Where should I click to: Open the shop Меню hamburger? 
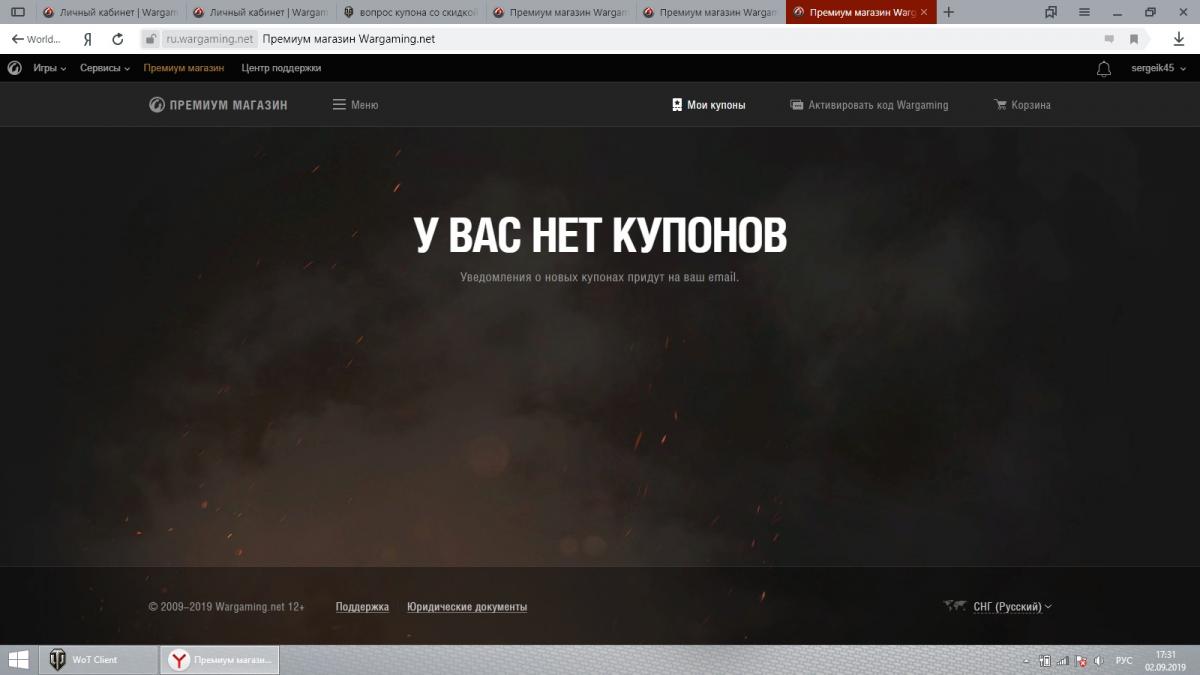pos(355,104)
